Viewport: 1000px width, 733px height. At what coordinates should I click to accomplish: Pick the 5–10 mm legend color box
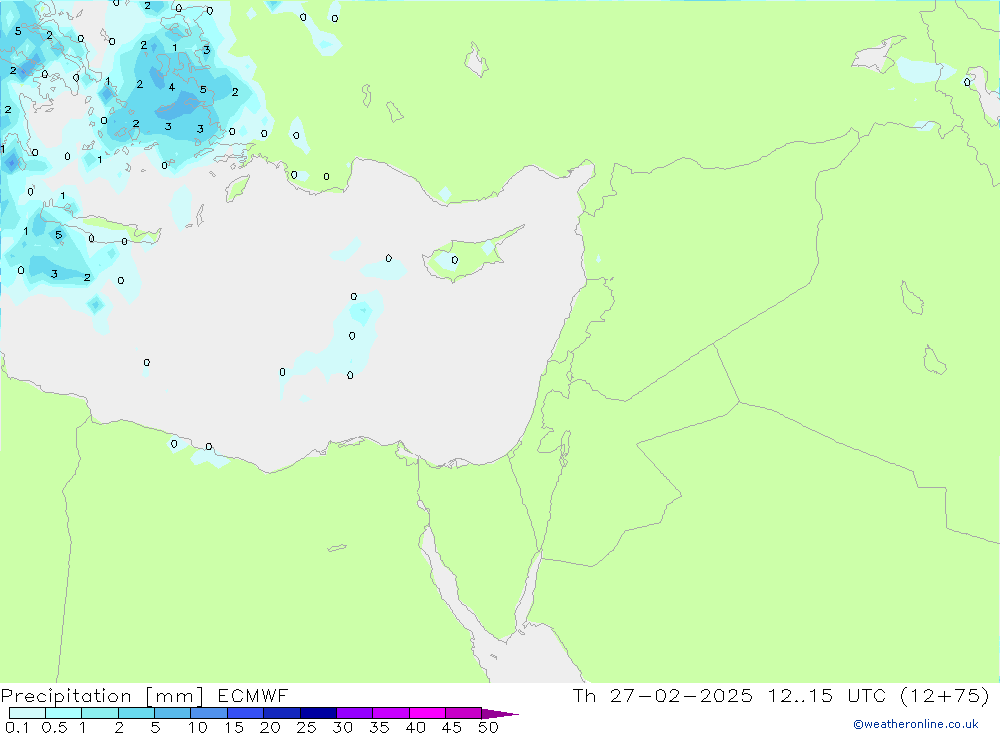pyautogui.click(x=173, y=713)
